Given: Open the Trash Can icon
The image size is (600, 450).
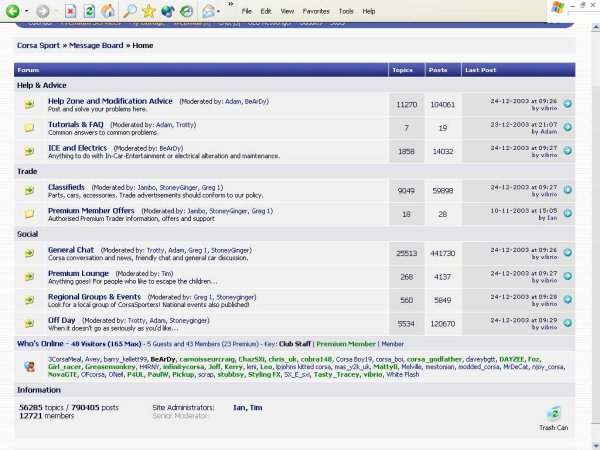Looking at the screenshot, I should coord(554,414).
